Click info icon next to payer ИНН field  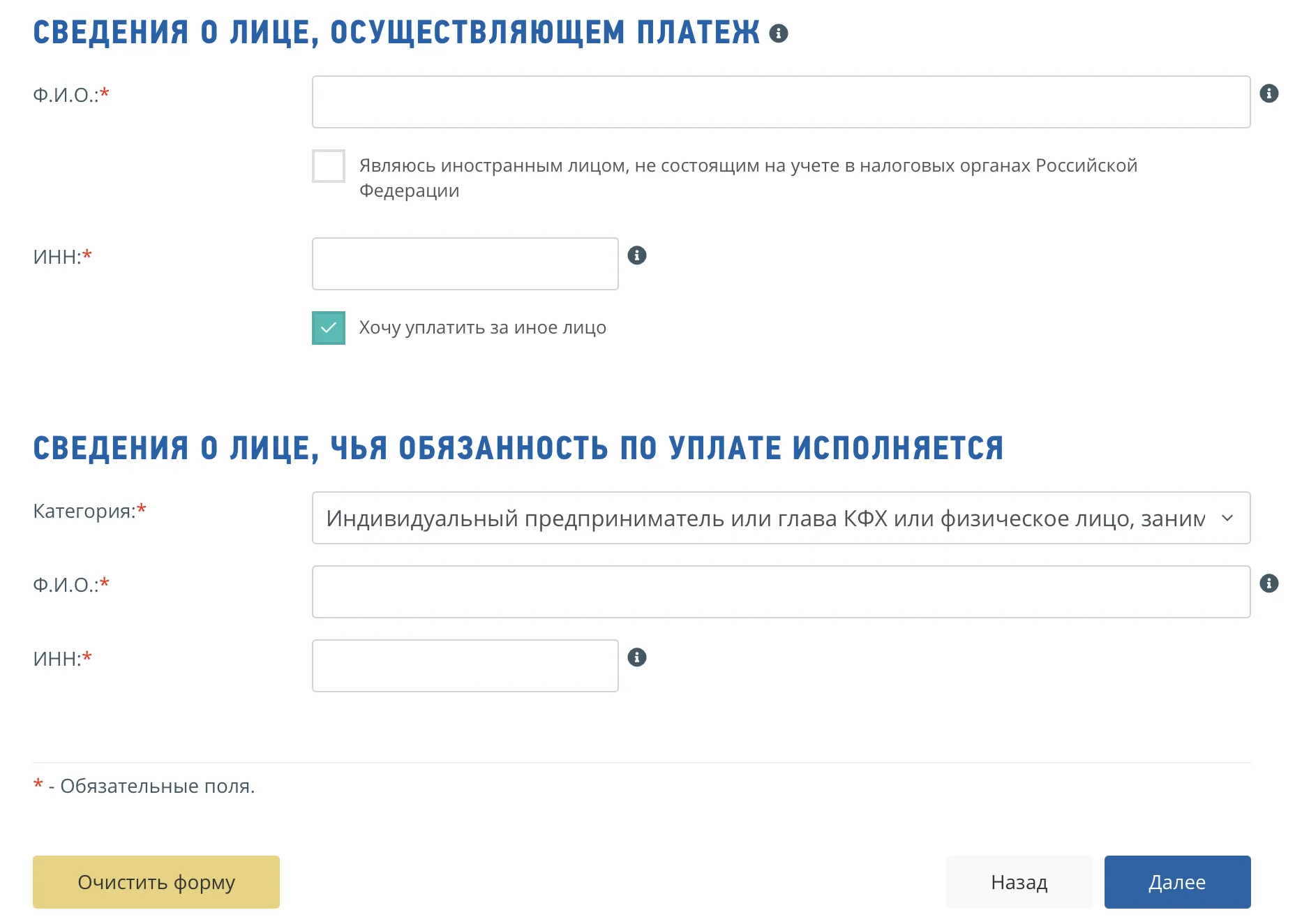(637, 255)
